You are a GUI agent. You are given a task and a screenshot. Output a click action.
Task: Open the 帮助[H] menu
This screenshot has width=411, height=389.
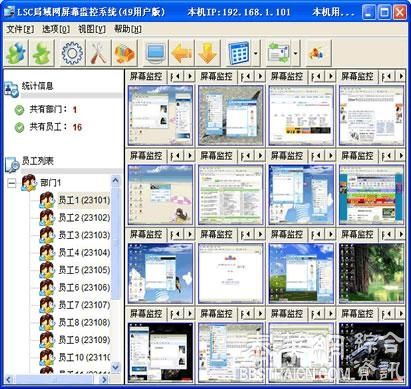coord(128,29)
